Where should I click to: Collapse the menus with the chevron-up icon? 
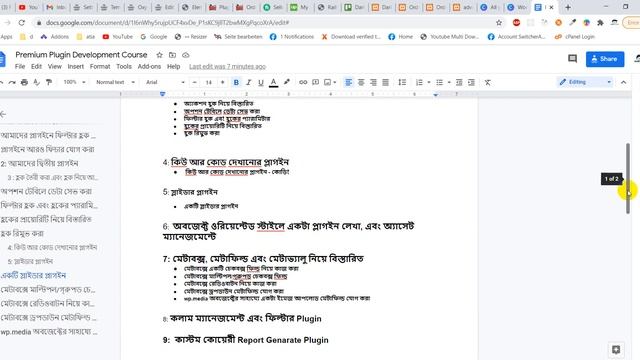pos(623,82)
